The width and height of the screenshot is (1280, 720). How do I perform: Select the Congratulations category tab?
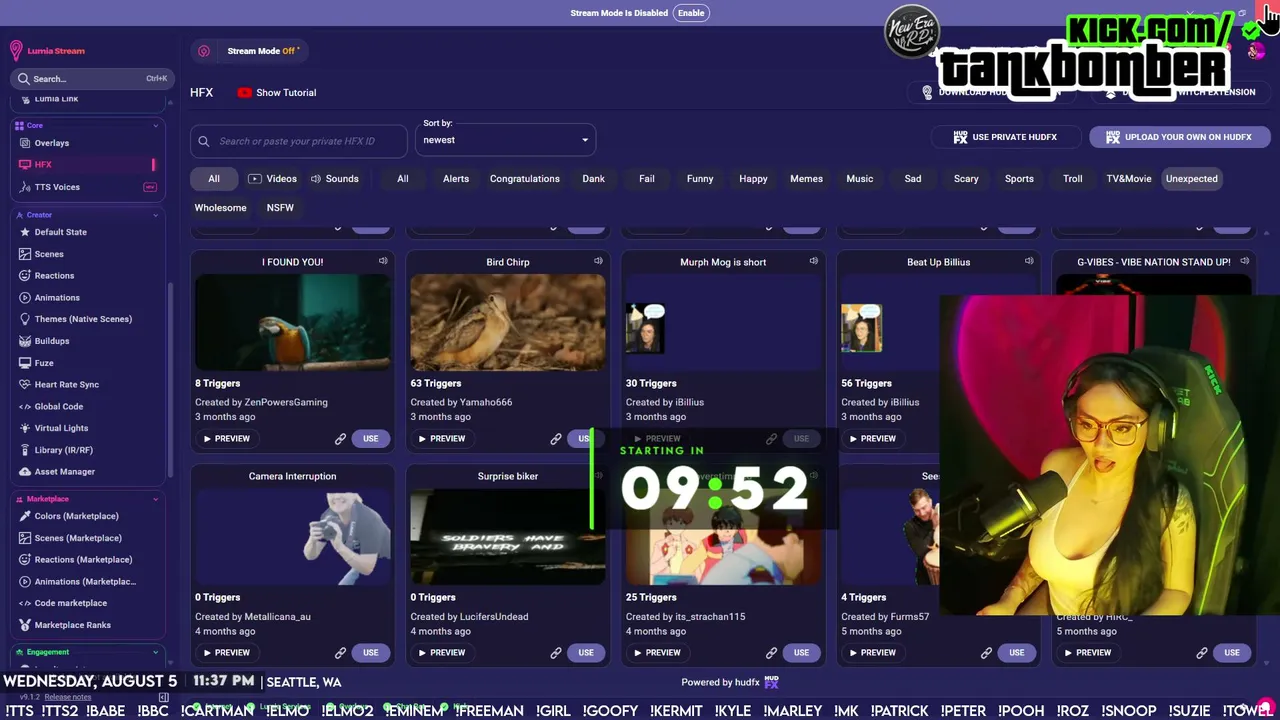525,179
